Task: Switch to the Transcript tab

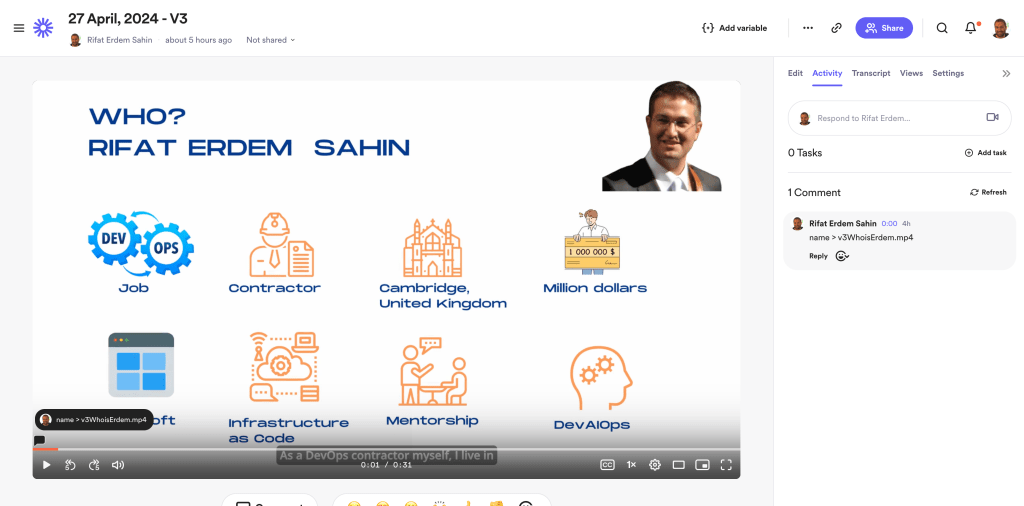Action: click(x=871, y=73)
